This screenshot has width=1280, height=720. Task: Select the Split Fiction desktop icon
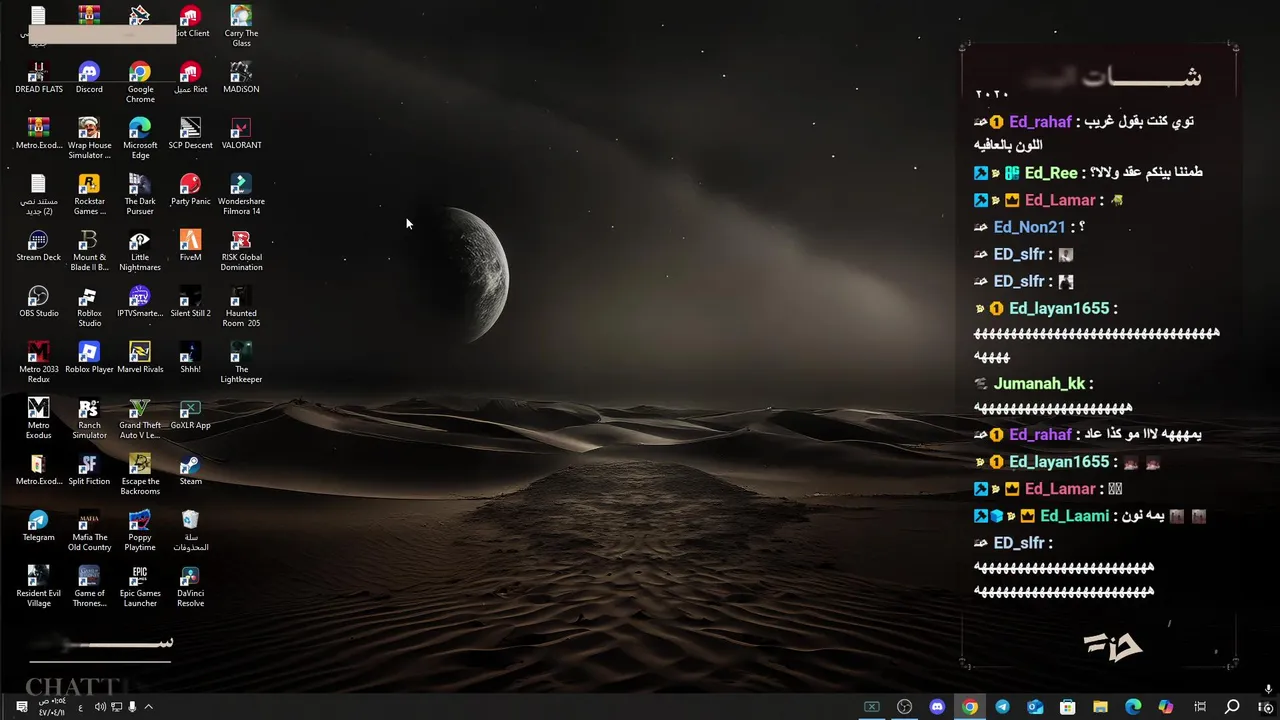pos(89,470)
